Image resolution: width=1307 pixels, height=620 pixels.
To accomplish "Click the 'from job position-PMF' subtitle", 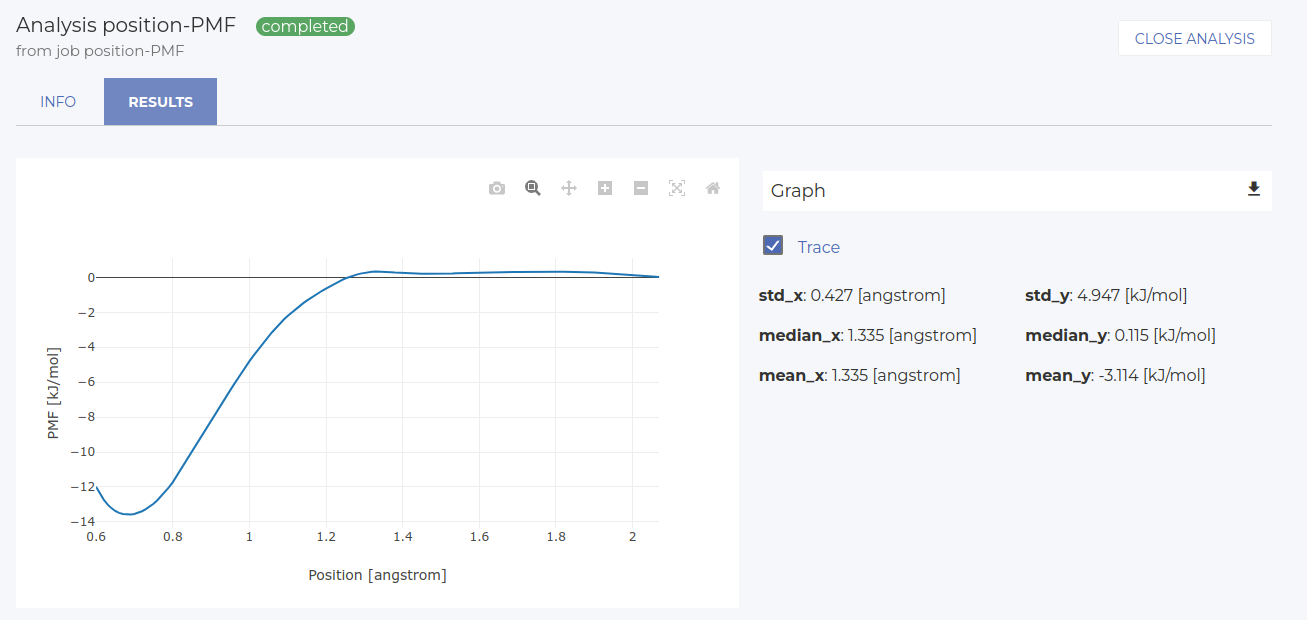I will coord(100,50).
